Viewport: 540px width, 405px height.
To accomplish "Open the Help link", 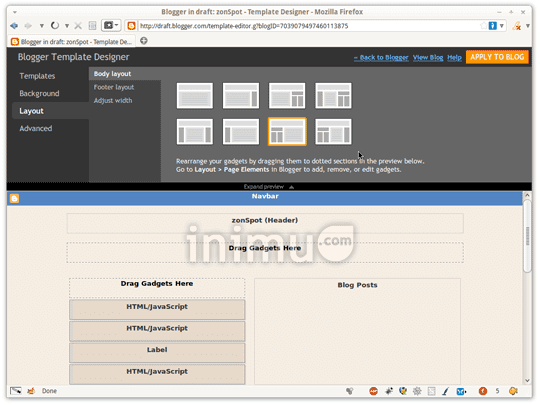I will point(454,58).
